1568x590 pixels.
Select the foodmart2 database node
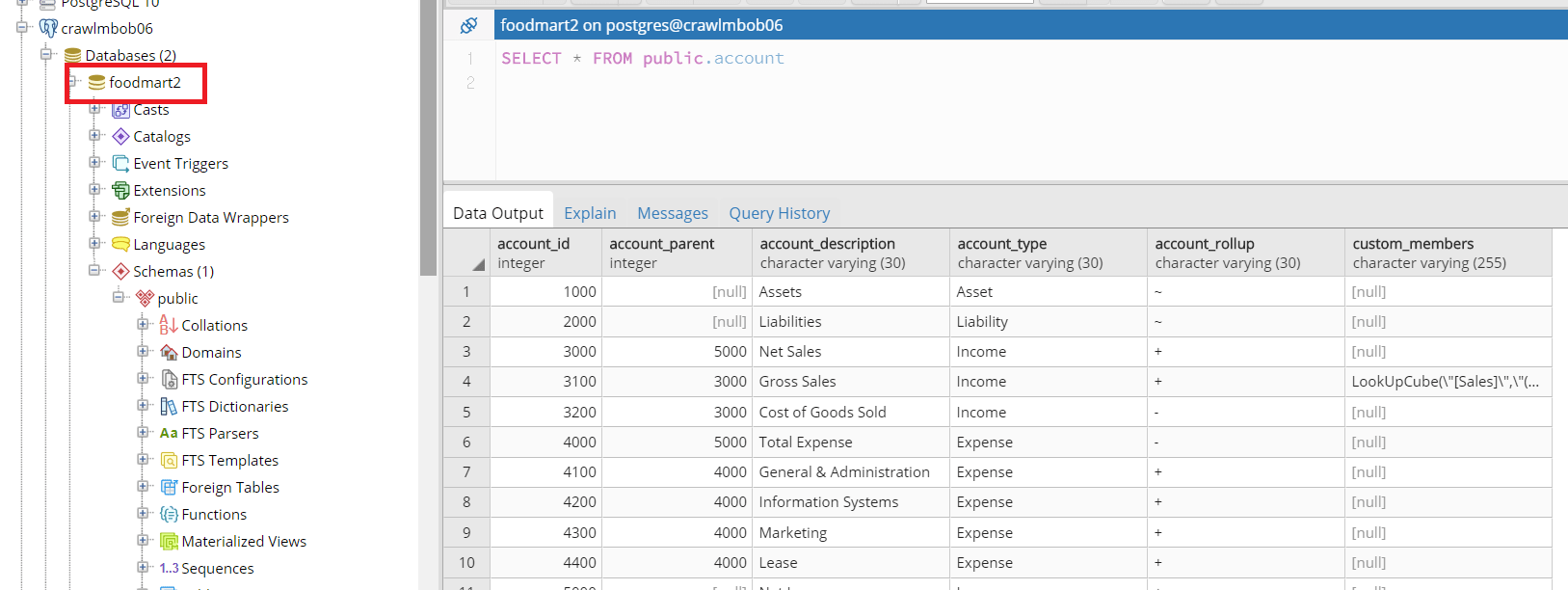click(x=145, y=82)
